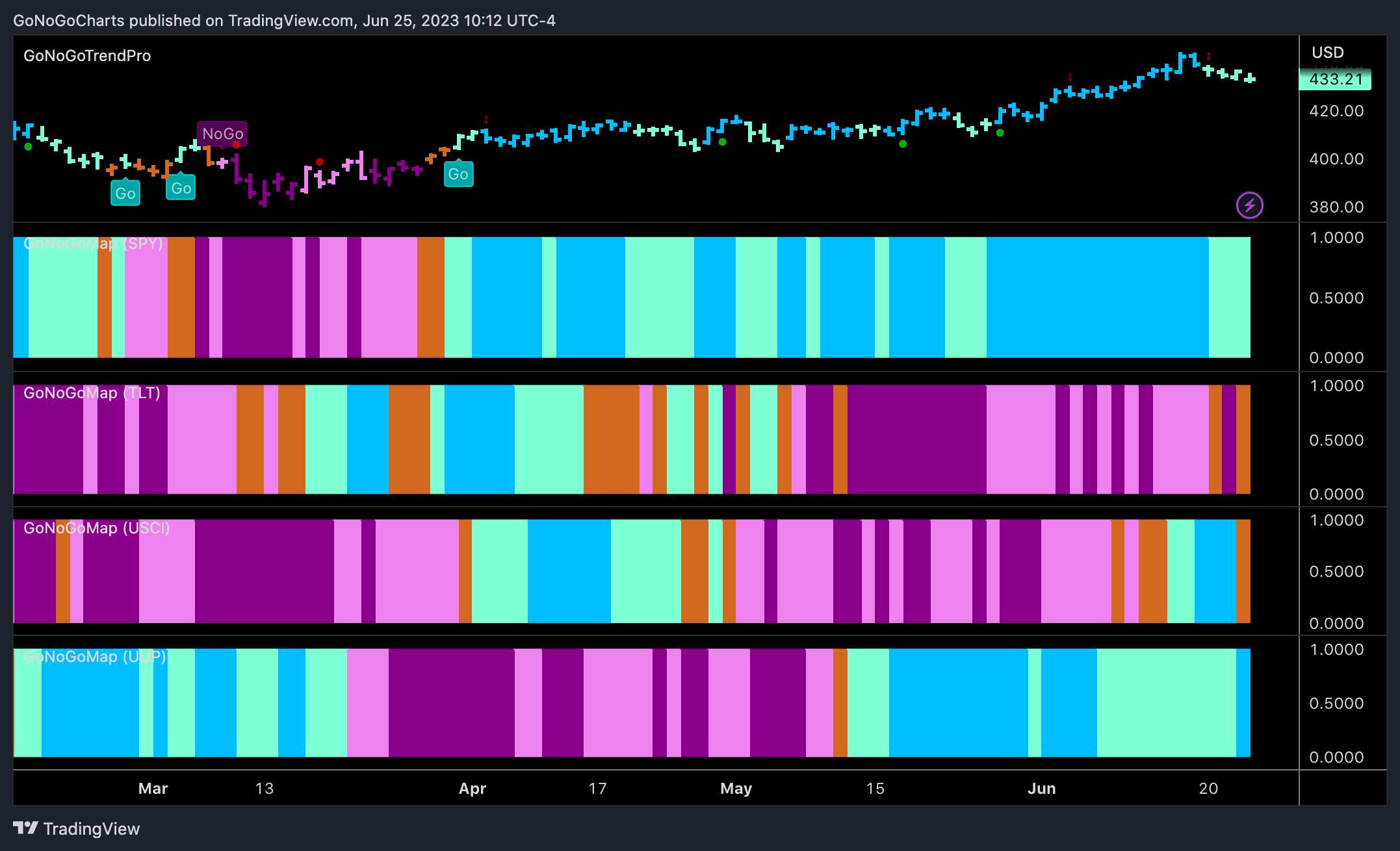This screenshot has width=1400, height=851.
Task: Click the May date axis label
Action: (736, 789)
